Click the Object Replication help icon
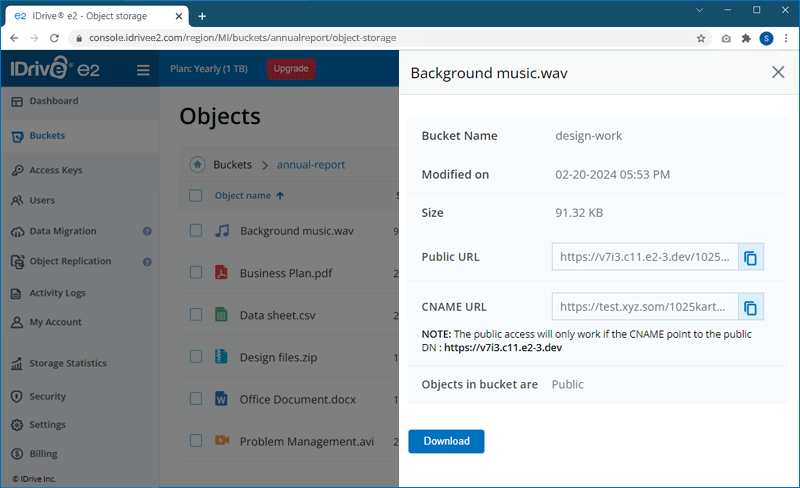Screen dimensions: 800x488 147,262
